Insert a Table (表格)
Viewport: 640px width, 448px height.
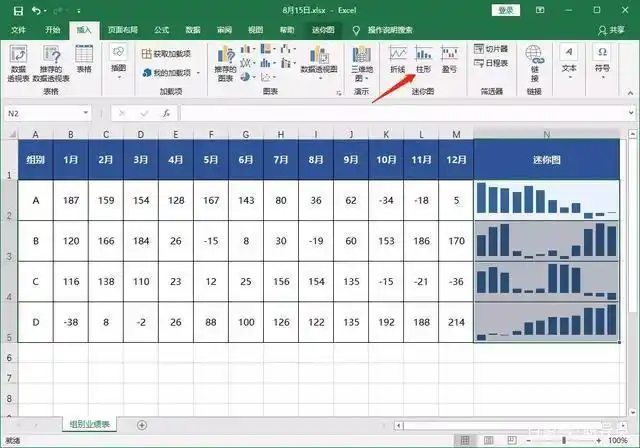coord(84,59)
